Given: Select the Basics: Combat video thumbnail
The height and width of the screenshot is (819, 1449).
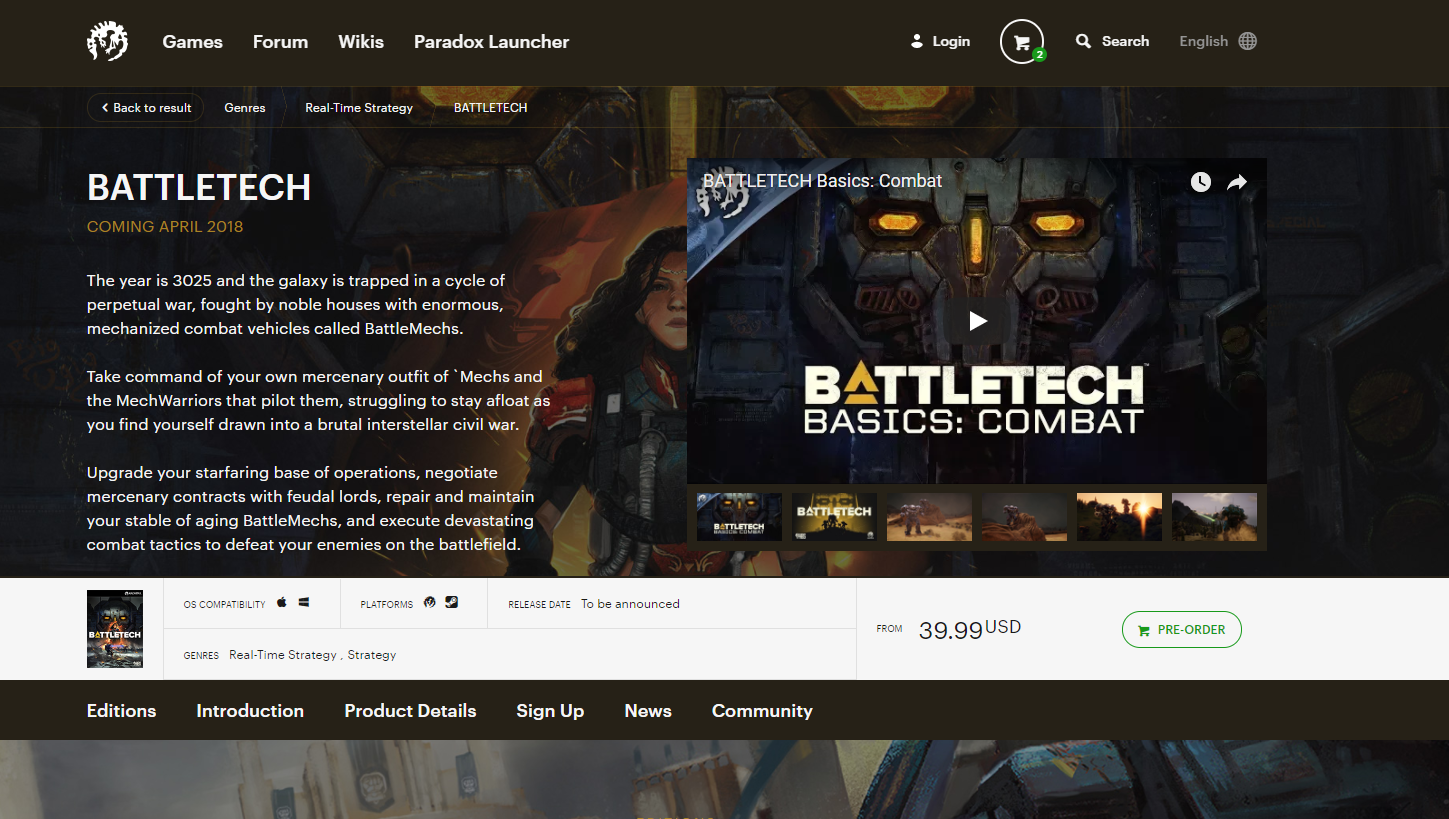Looking at the screenshot, I should pyautogui.click(x=739, y=517).
